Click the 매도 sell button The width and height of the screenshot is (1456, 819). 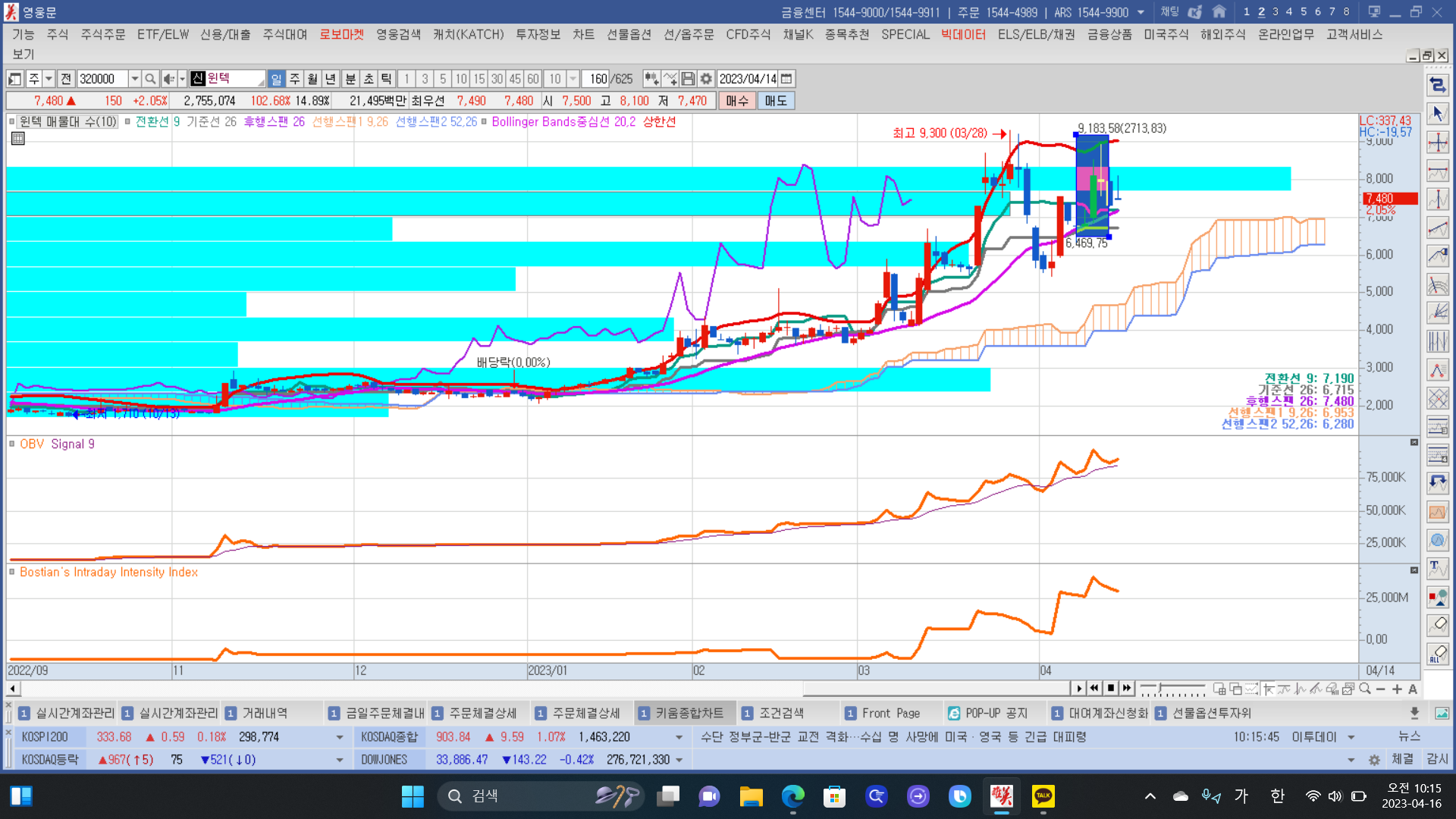click(775, 101)
